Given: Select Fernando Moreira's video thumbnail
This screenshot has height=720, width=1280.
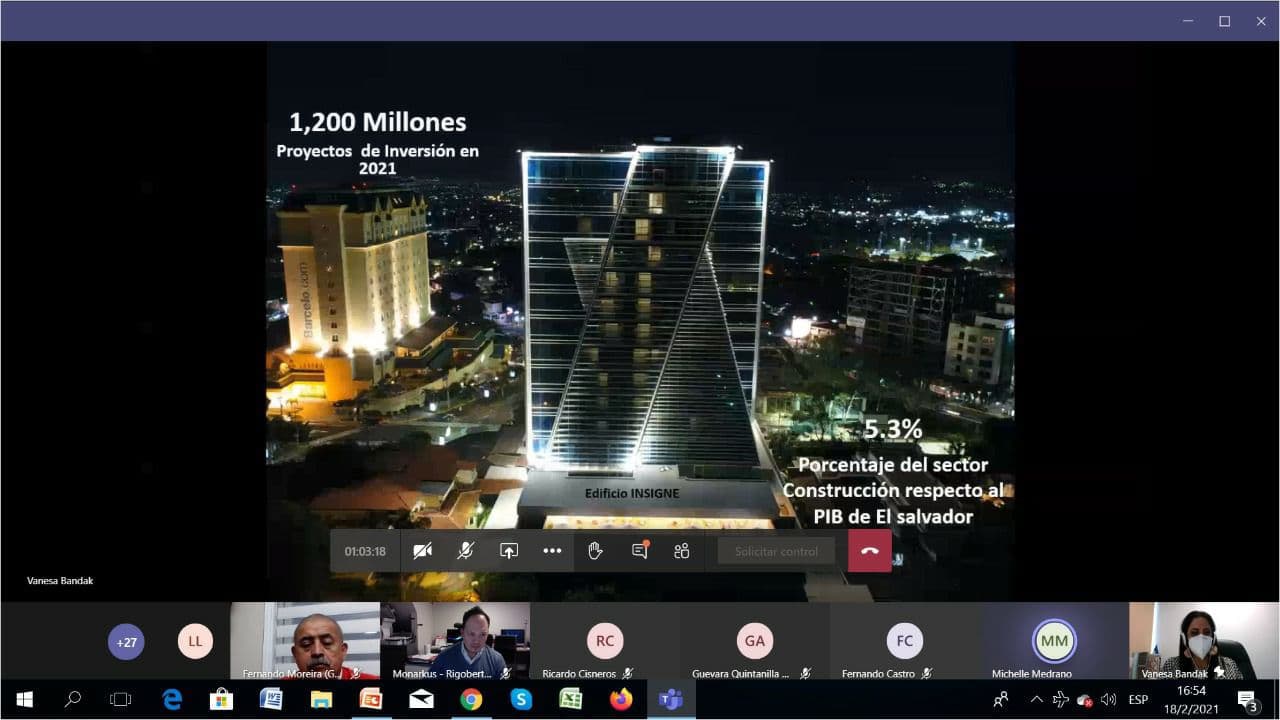Looking at the screenshot, I should coord(305,641).
